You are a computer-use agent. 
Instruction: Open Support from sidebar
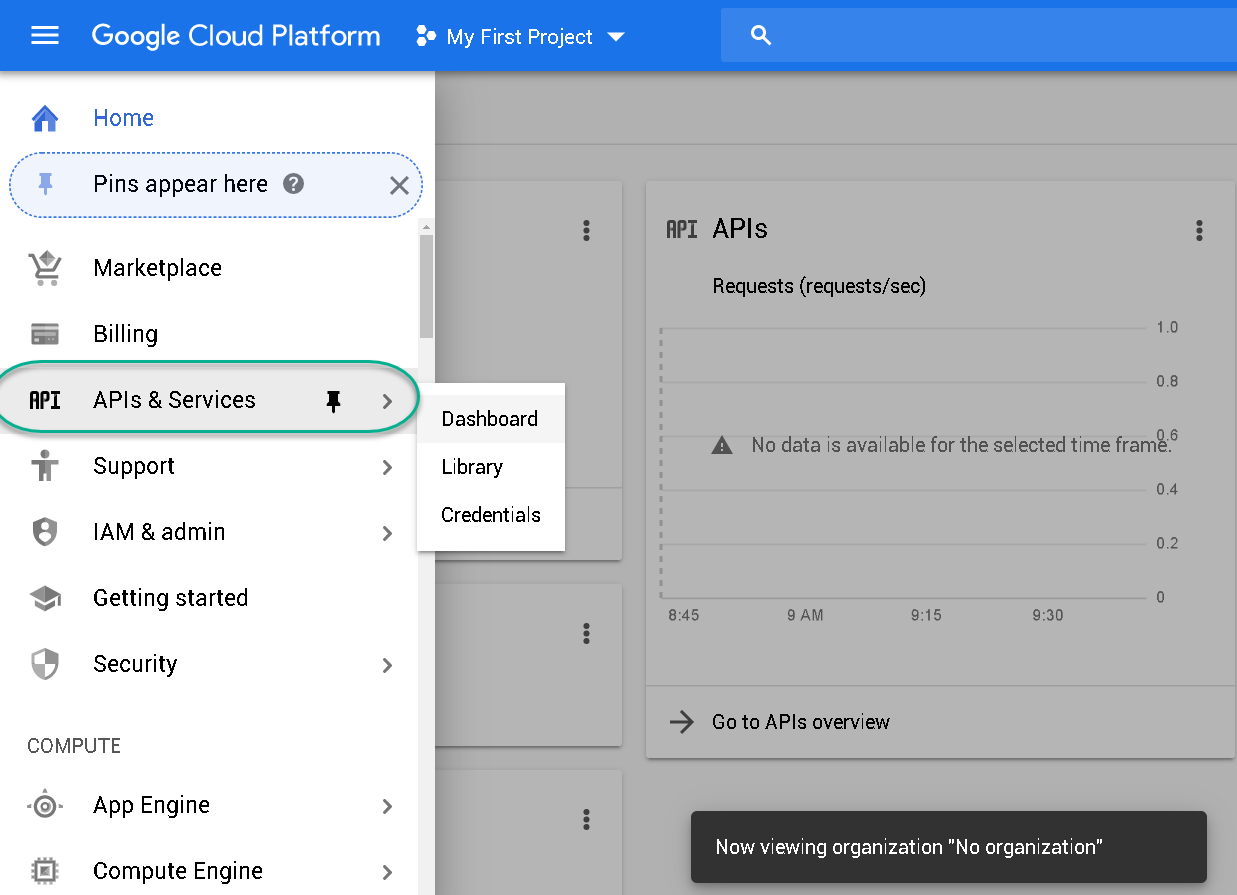coord(134,466)
